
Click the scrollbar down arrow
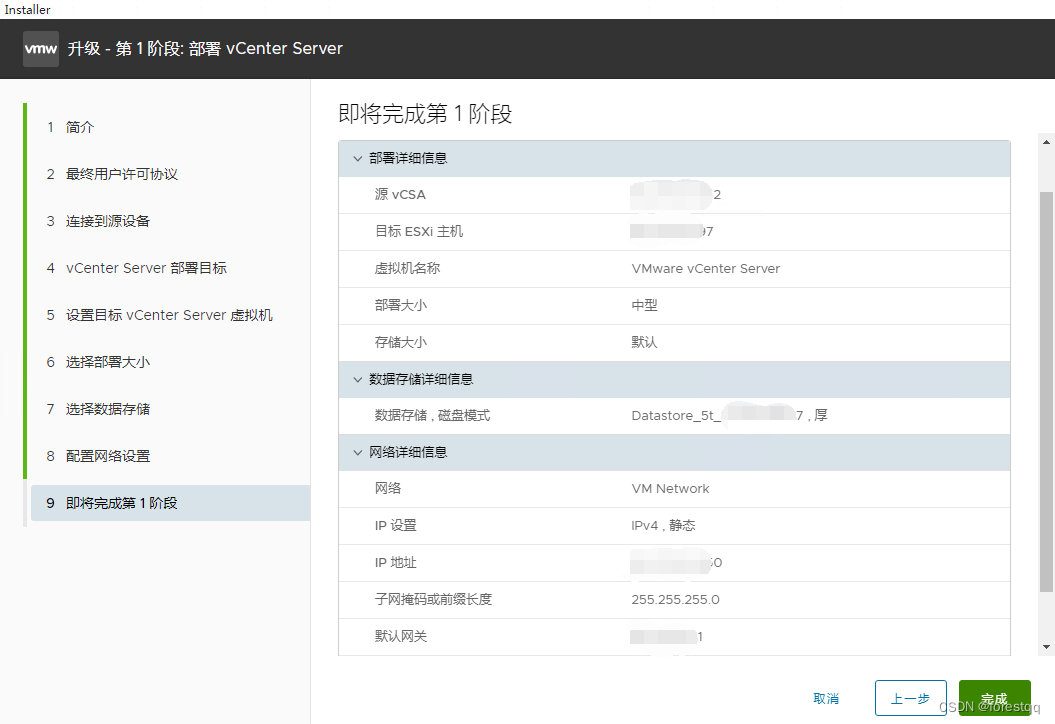[x=1046, y=647]
